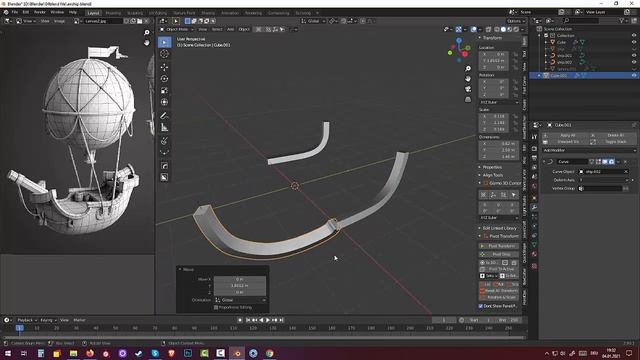Screen dimensions: 640x360
Task: Click the timeline current frame marker
Action: pyautogui.click(x=19, y=328)
